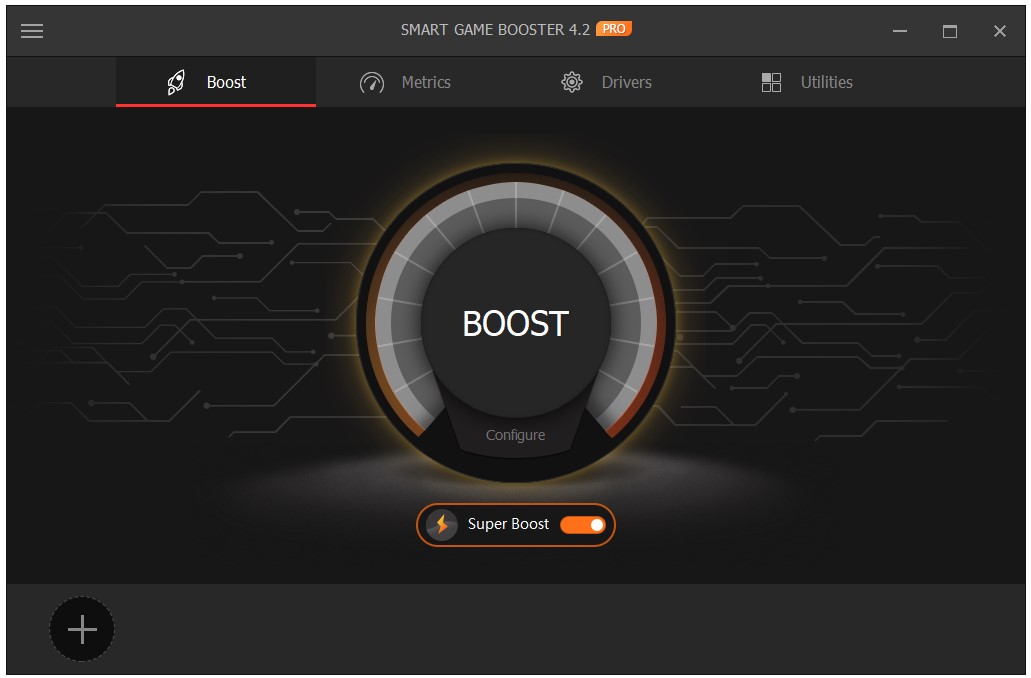Disable the Super Boost switch
This screenshot has width=1031, height=678.
pos(582,525)
